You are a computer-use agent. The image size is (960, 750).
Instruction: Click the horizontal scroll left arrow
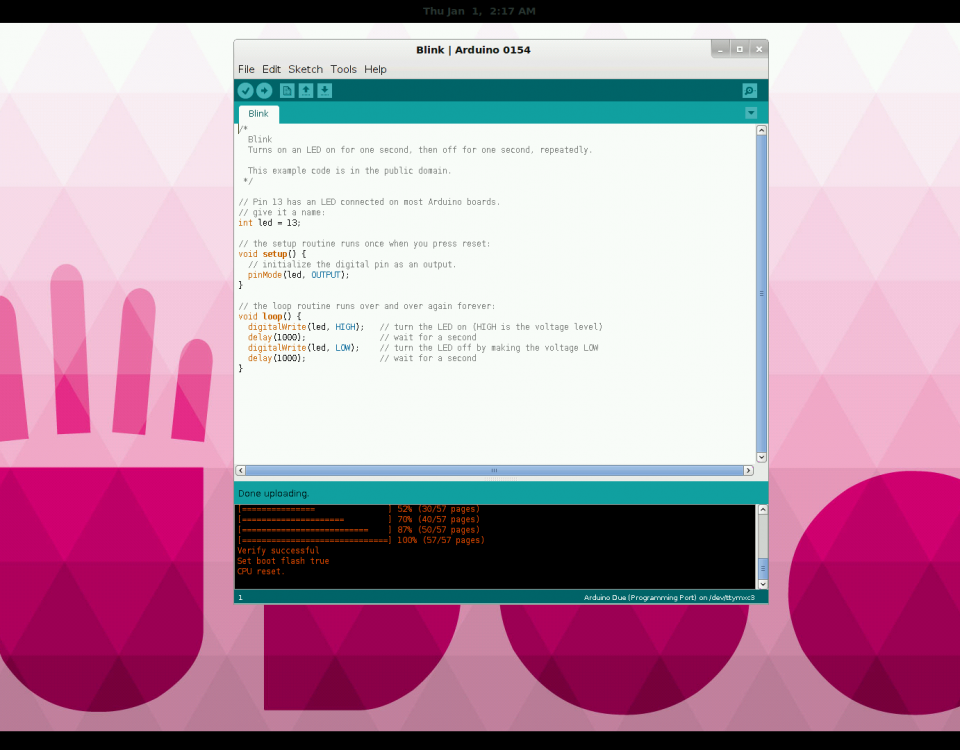pos(241,470)
